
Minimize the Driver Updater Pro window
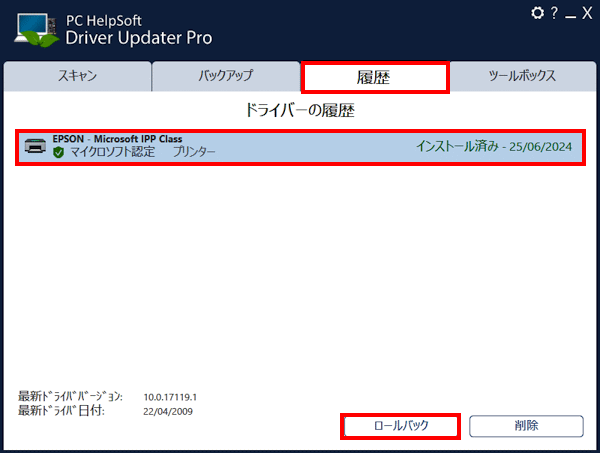pos(571,16)
